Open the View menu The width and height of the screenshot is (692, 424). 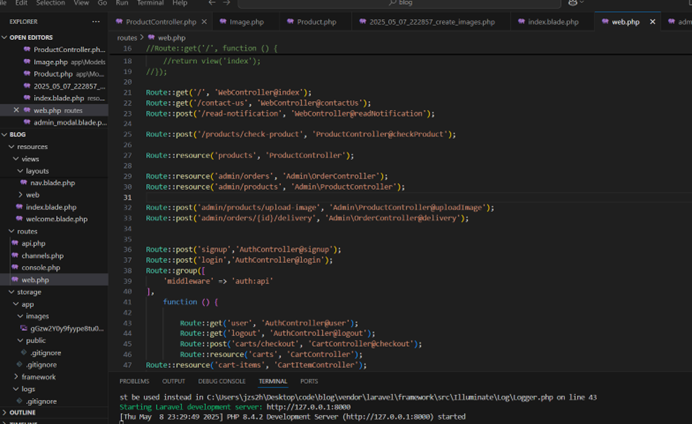coord(81,3)
